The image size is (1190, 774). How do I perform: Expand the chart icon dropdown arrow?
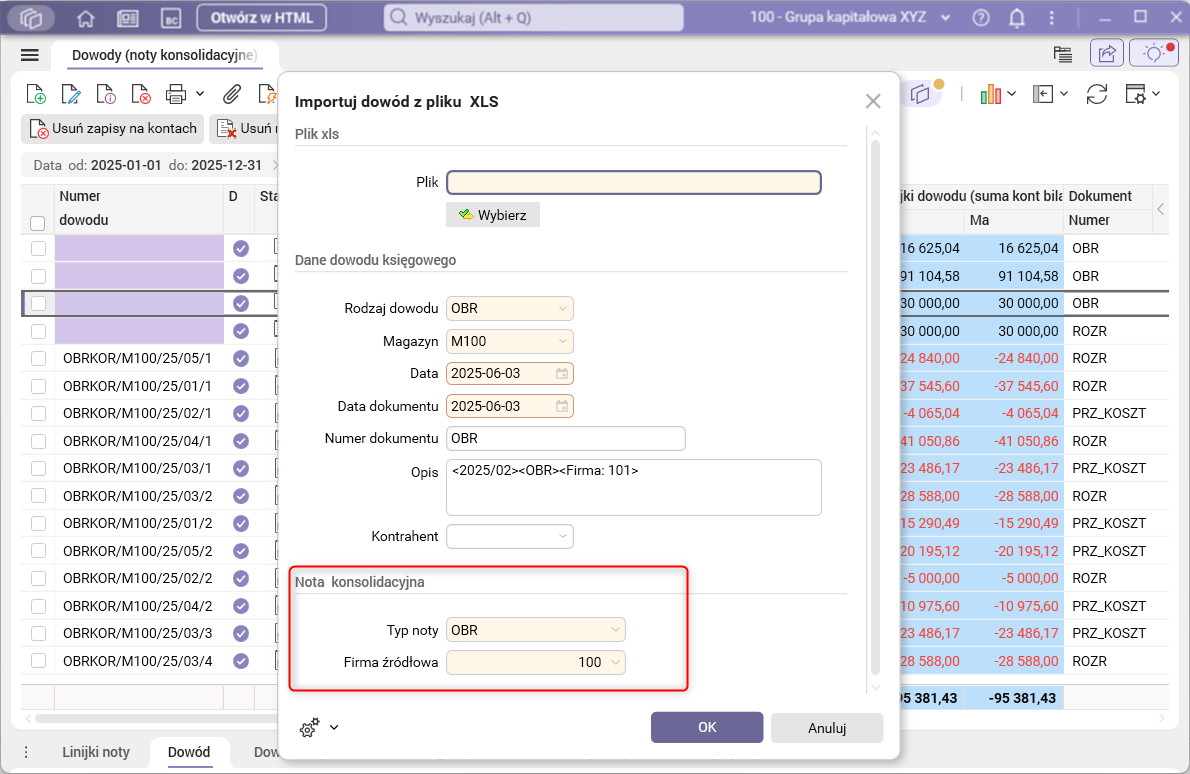coord(1012,94)
